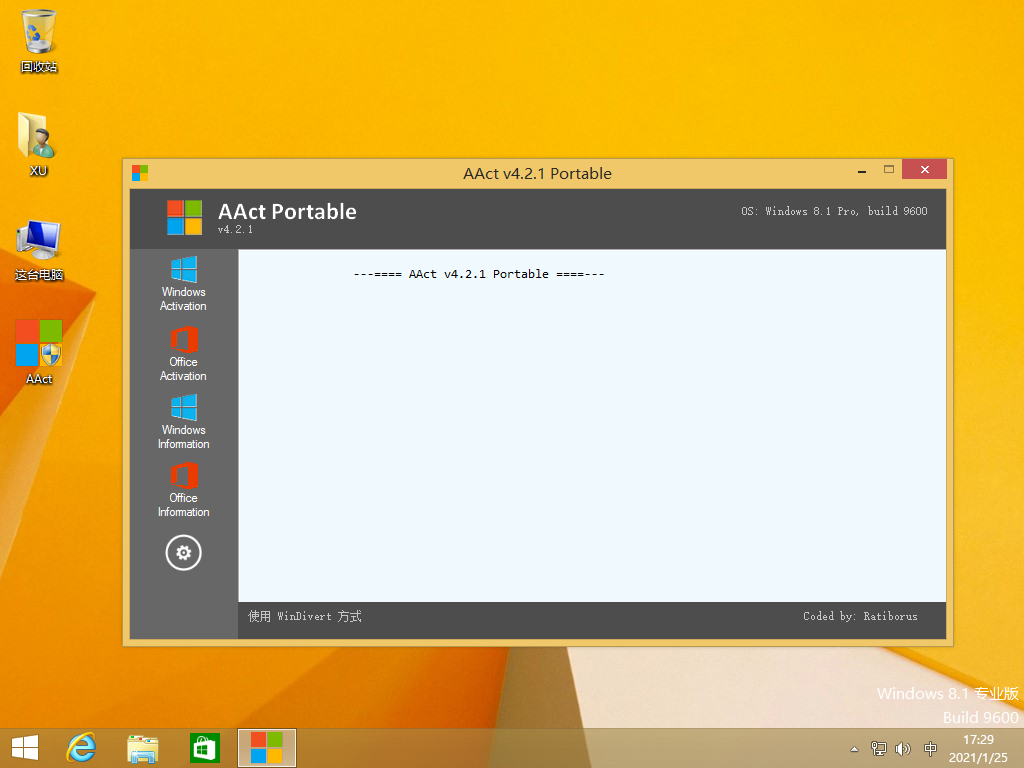Maximize the AAct v4.2.1 Portable window

pos(888,170)
